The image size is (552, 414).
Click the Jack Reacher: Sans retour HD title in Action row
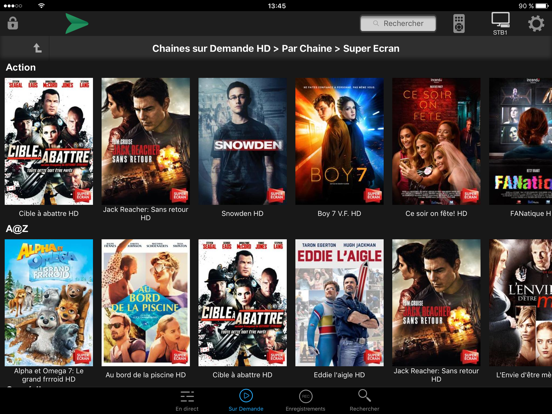click(x=146, y=214)
